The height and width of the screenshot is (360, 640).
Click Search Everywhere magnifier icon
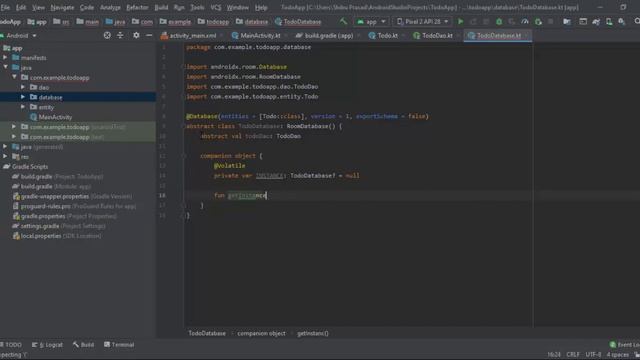637,21
